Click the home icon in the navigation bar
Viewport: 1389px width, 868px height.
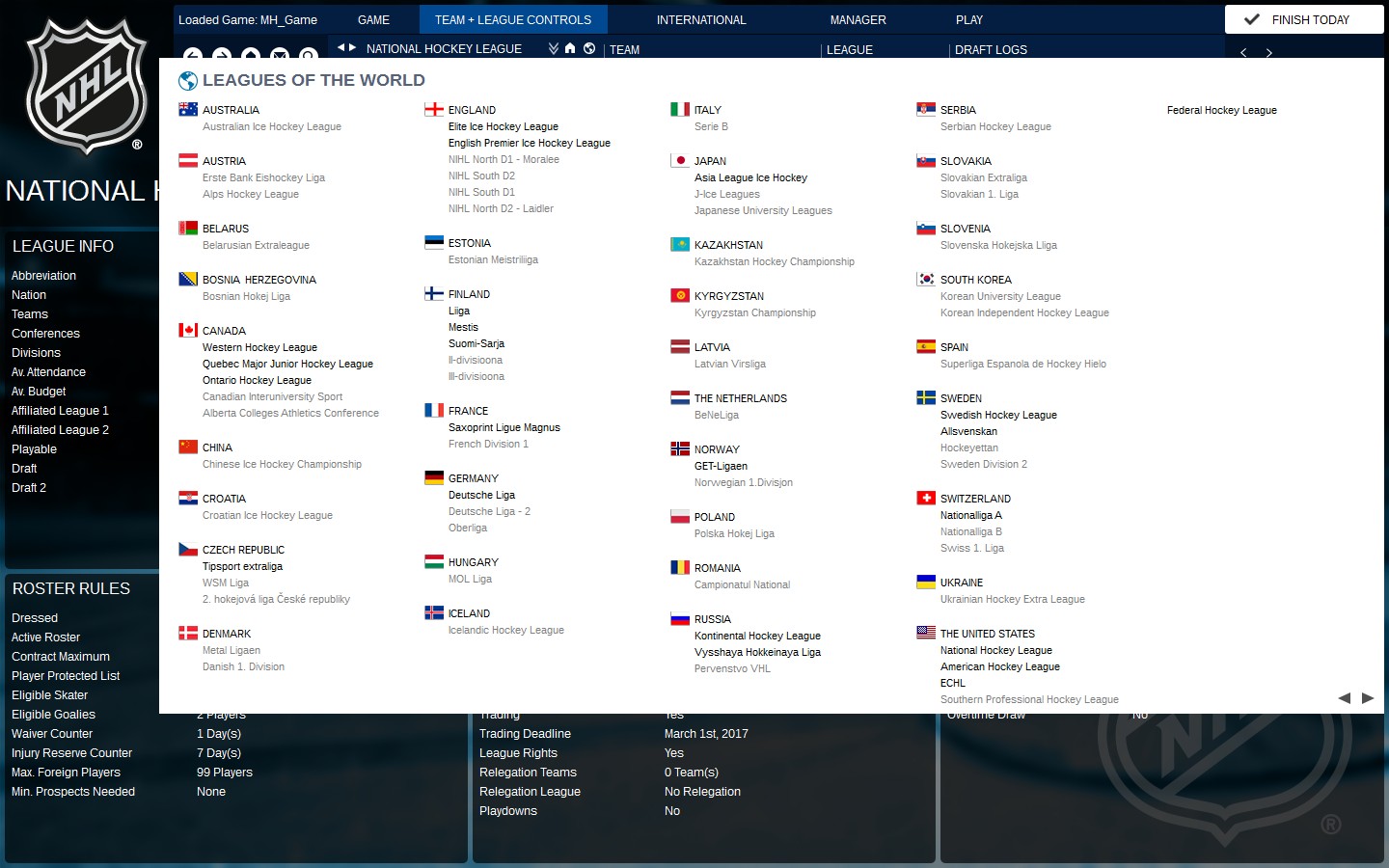tap(571, 49)
